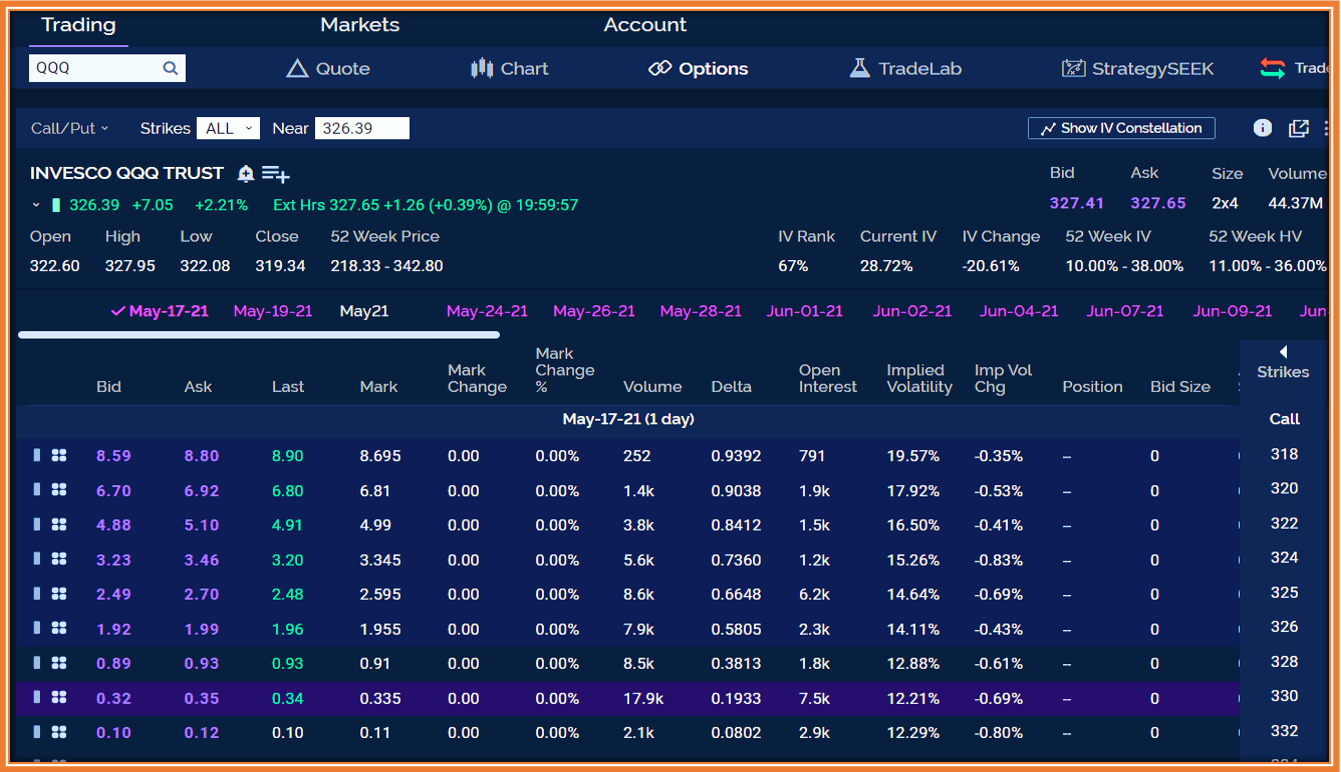The height and width of the screenshot is (772, 1341).
Task: Pop out the options chain window
Action: (x=1298, y=128)
